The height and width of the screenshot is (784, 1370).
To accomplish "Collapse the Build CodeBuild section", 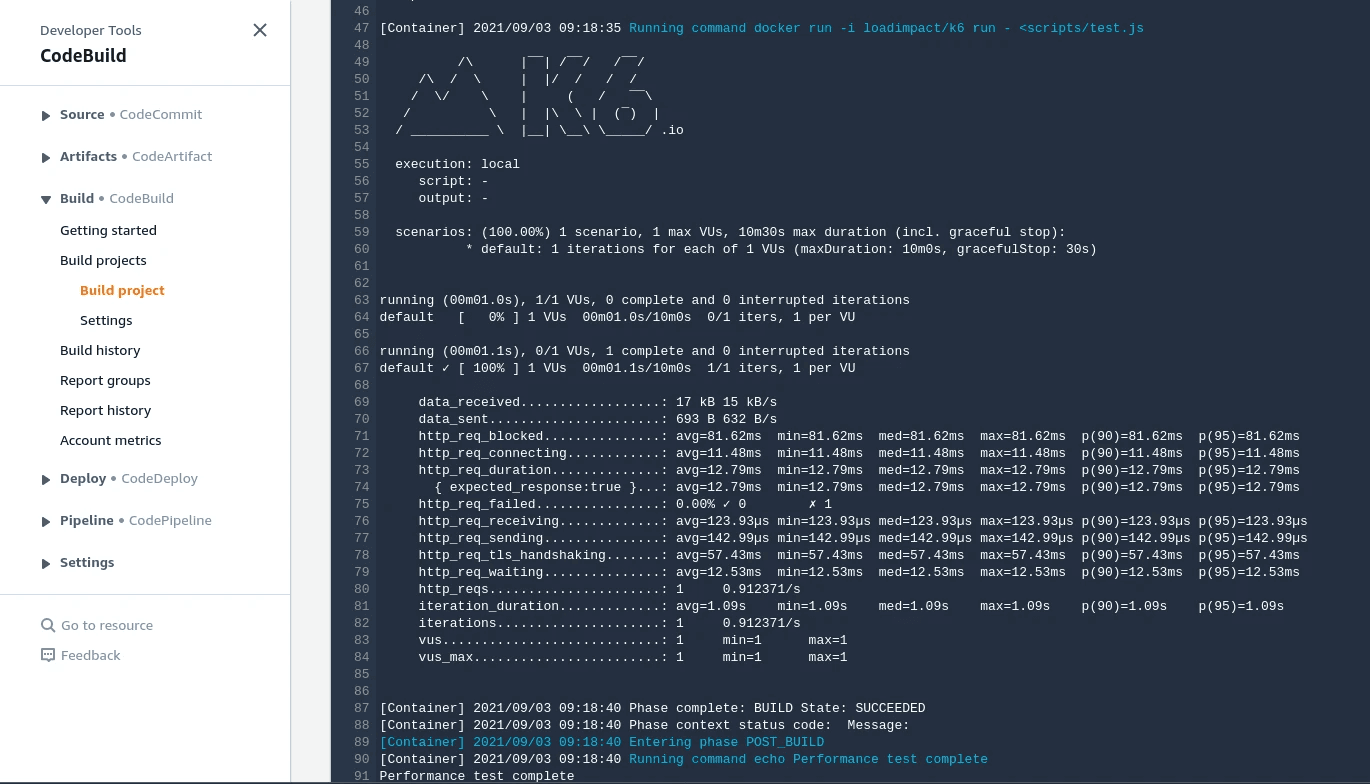I will [x=46, y=198].
